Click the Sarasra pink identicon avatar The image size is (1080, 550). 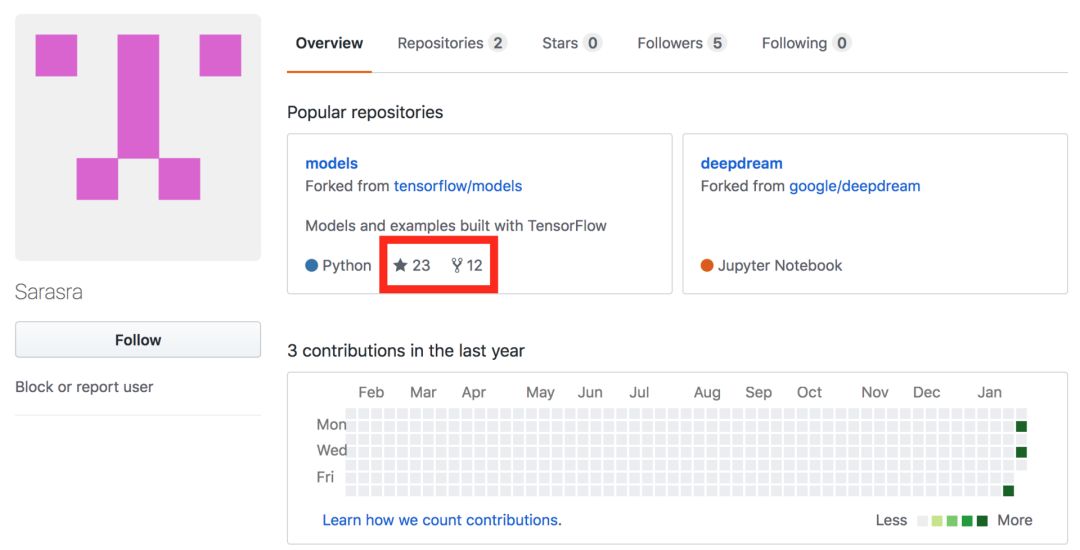(x=138, y=137)
